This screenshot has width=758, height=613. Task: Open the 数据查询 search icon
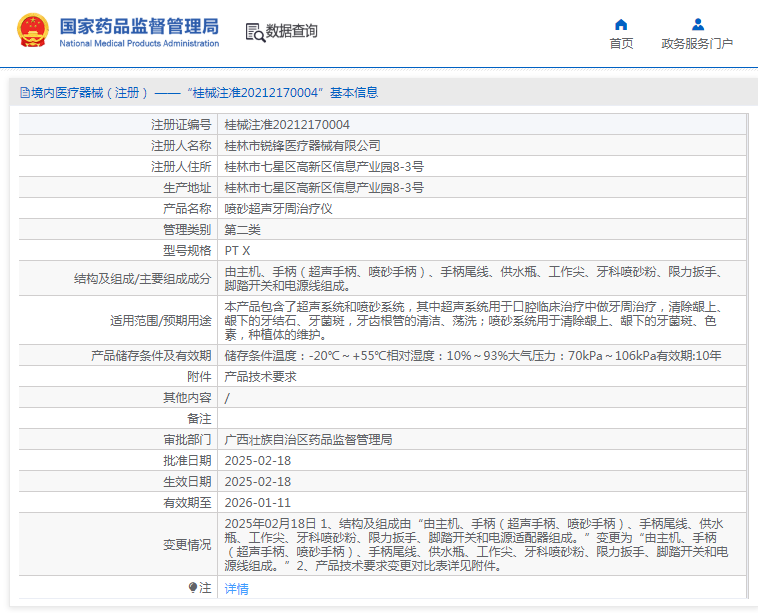point(255,32)
